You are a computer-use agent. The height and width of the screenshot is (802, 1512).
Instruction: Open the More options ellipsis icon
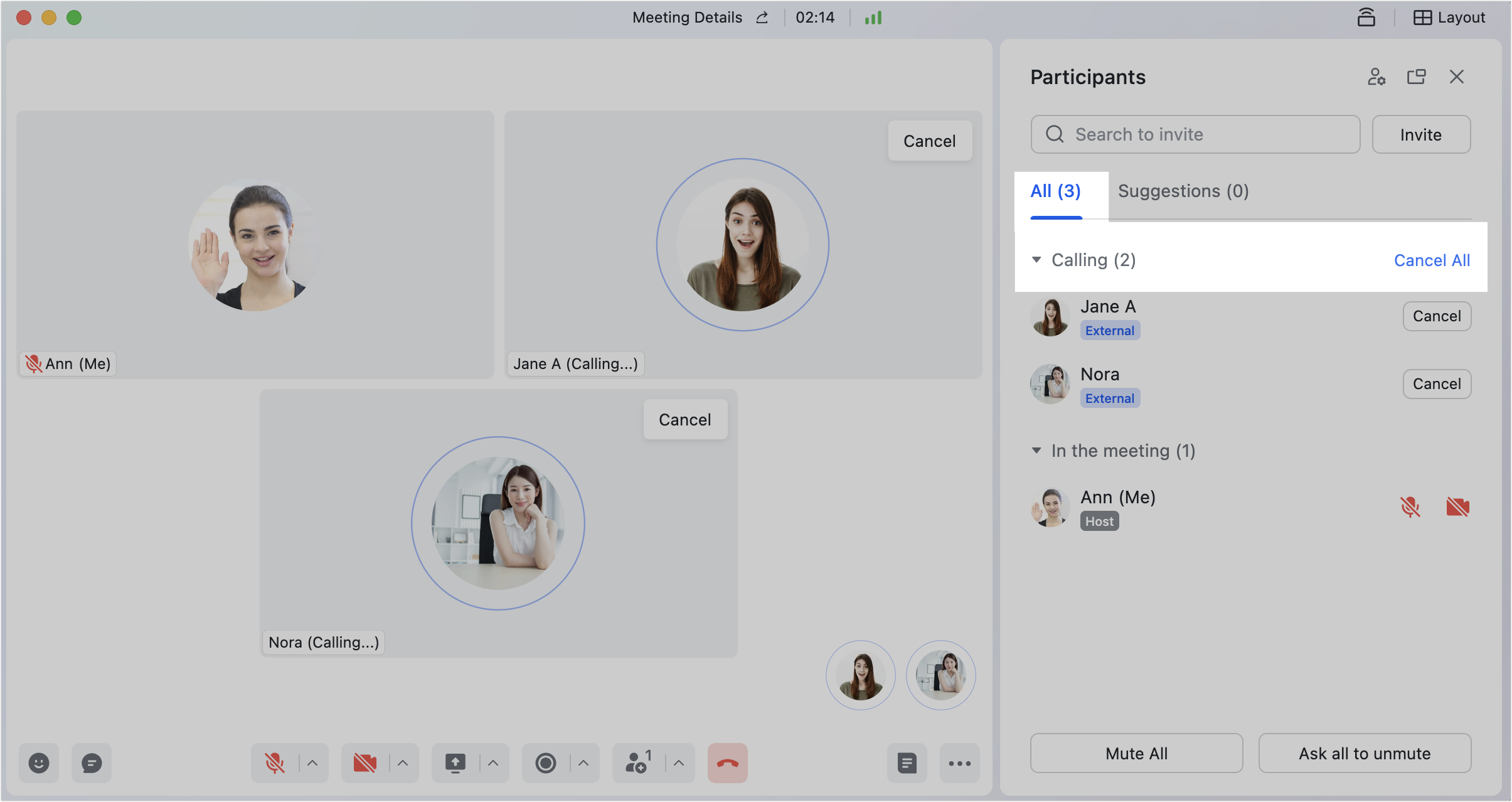coord(959,762)
